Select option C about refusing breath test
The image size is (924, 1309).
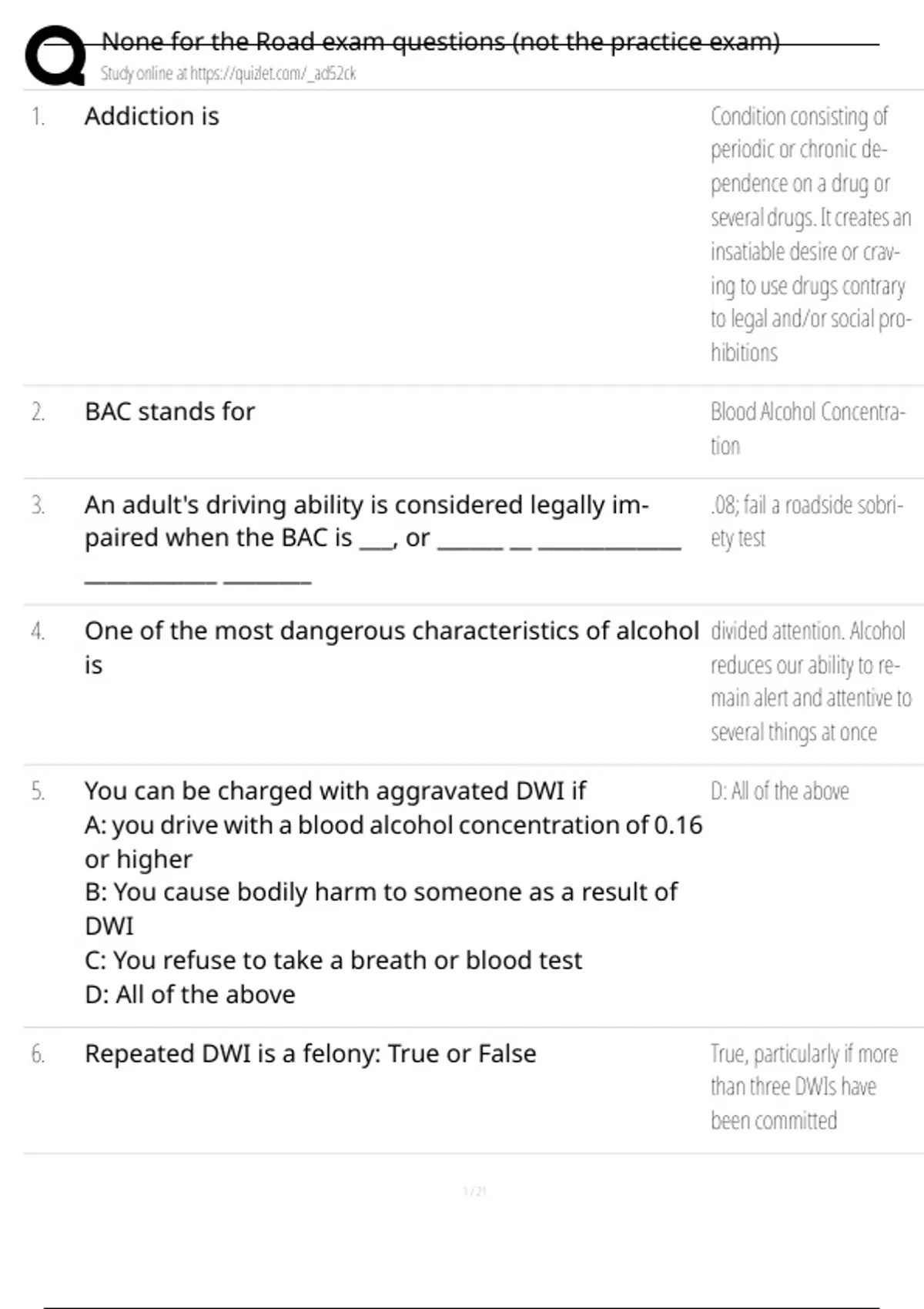point(333,960)
